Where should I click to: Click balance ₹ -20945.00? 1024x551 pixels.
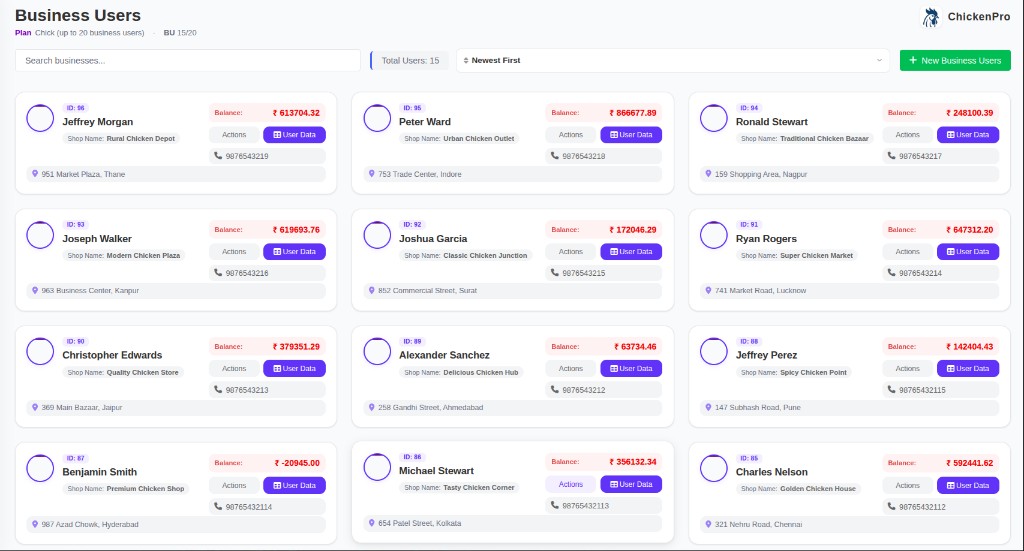coord(297,463)
